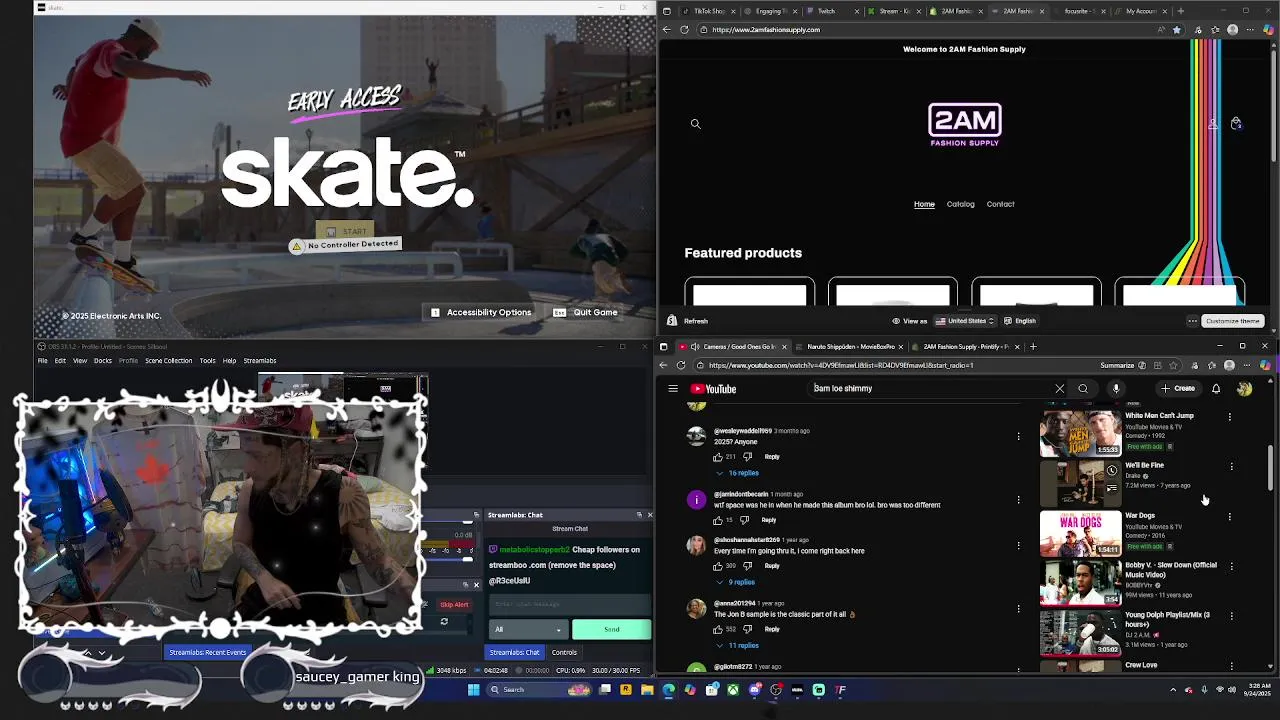Click the 2AM Fashion Supply logo

pyautogui.click(x=964, y=125)
